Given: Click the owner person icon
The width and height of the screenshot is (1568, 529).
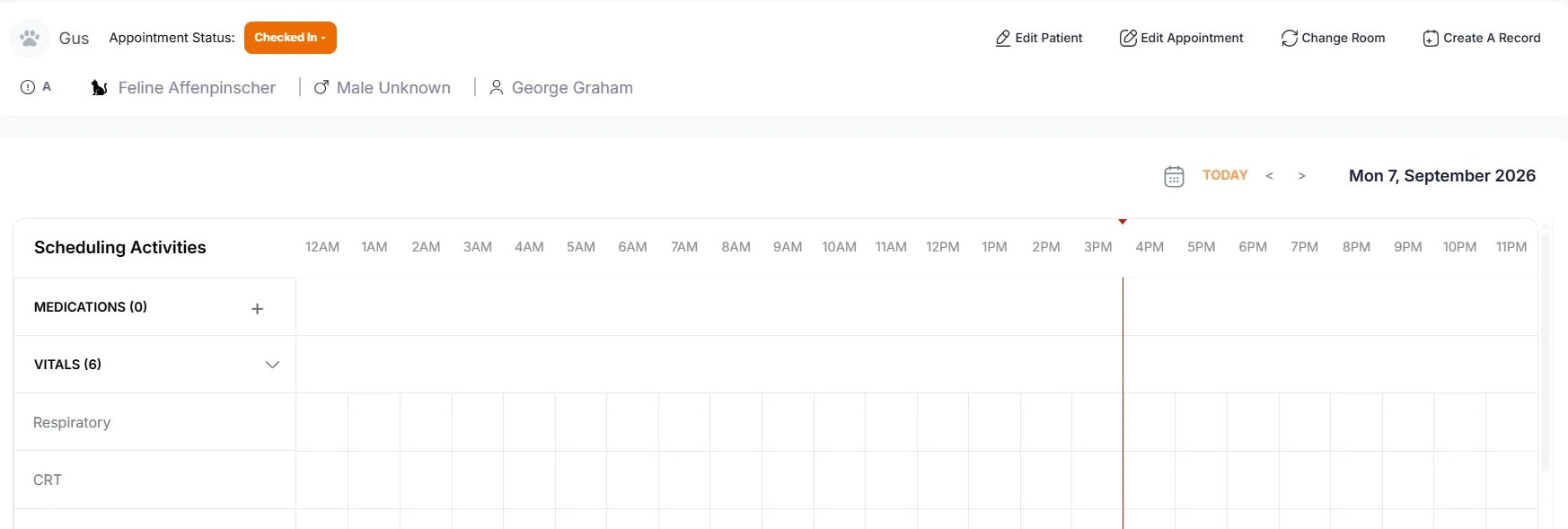Looking at the screenshot, I should (x=496, y=87).
